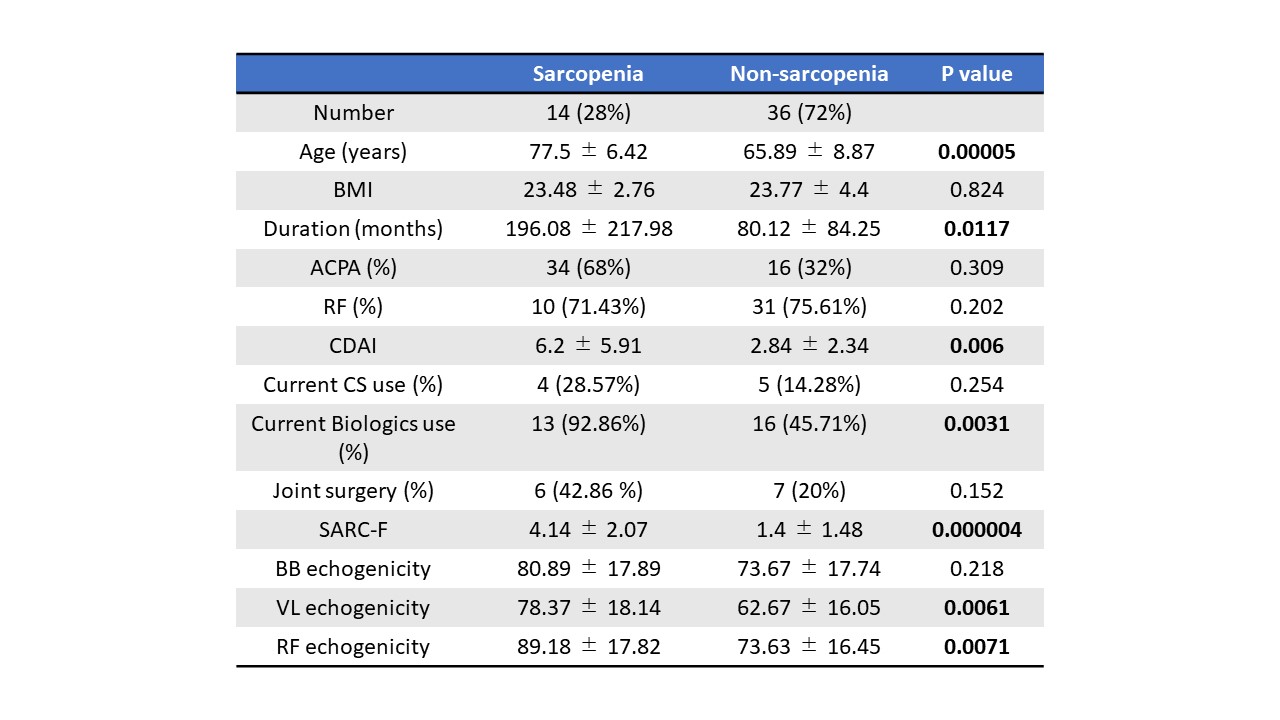Screen dimensions: 1280x720
Task: Select the Duration (months) row label
Action: (353, 229)
